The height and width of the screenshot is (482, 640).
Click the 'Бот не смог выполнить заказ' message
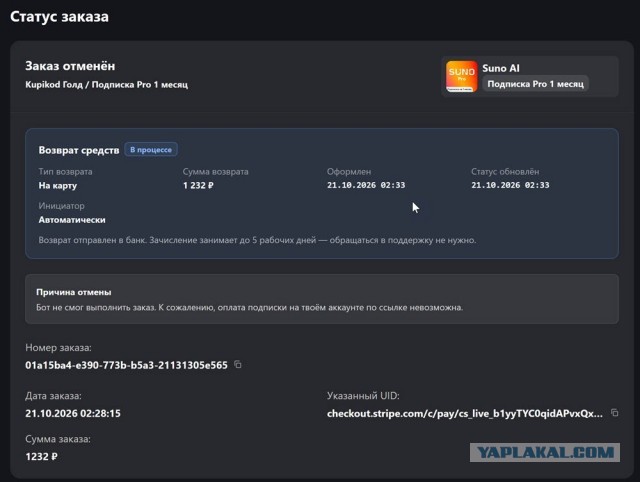pos(249,307)
